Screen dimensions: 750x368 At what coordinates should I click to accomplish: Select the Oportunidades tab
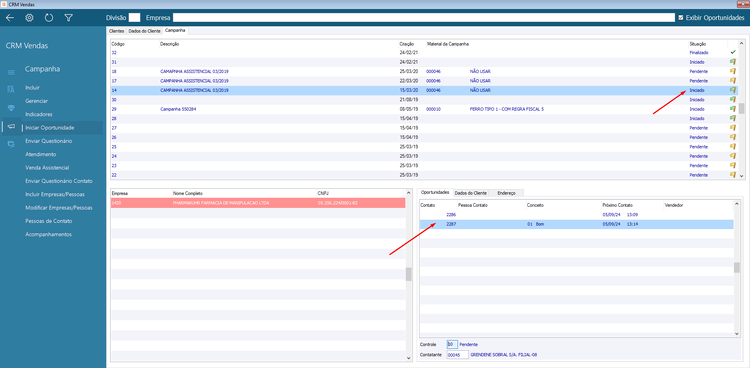pos(435,192)
